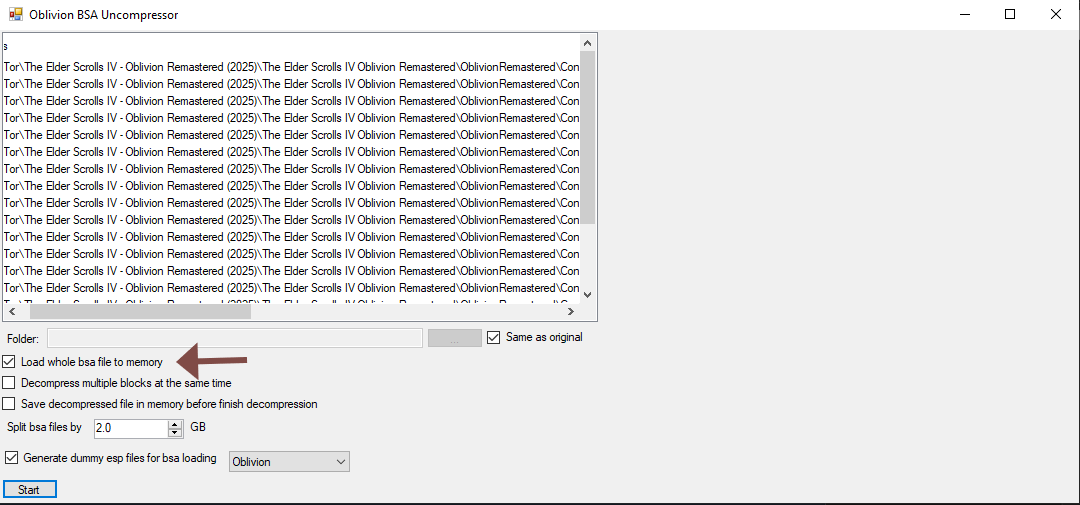Click the Oblivion BSA Uncompressor app icon
The image size is (1080, 505).
[15, 14]
